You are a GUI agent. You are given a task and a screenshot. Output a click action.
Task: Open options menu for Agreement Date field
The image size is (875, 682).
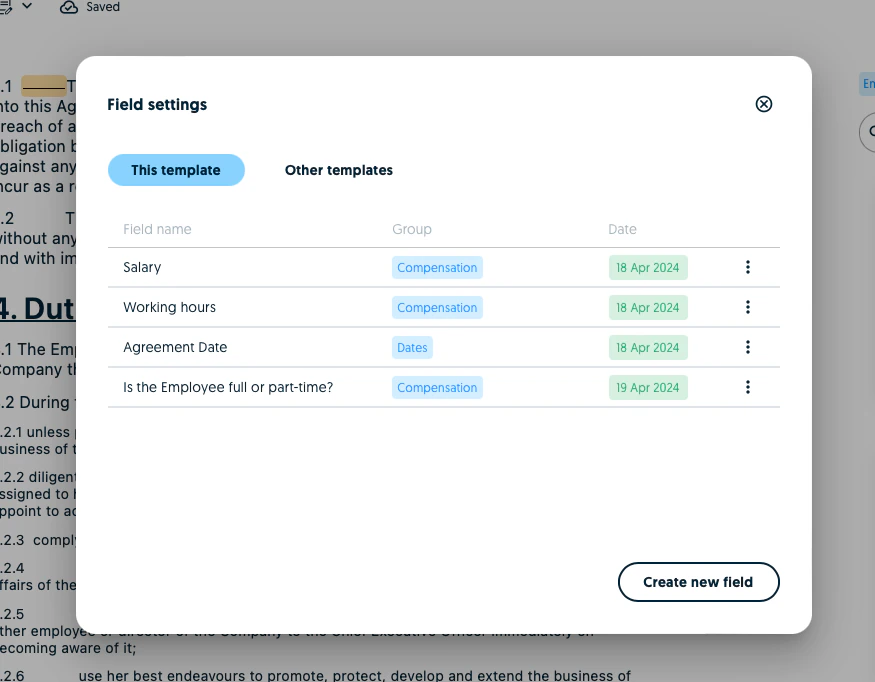[748, 347]
